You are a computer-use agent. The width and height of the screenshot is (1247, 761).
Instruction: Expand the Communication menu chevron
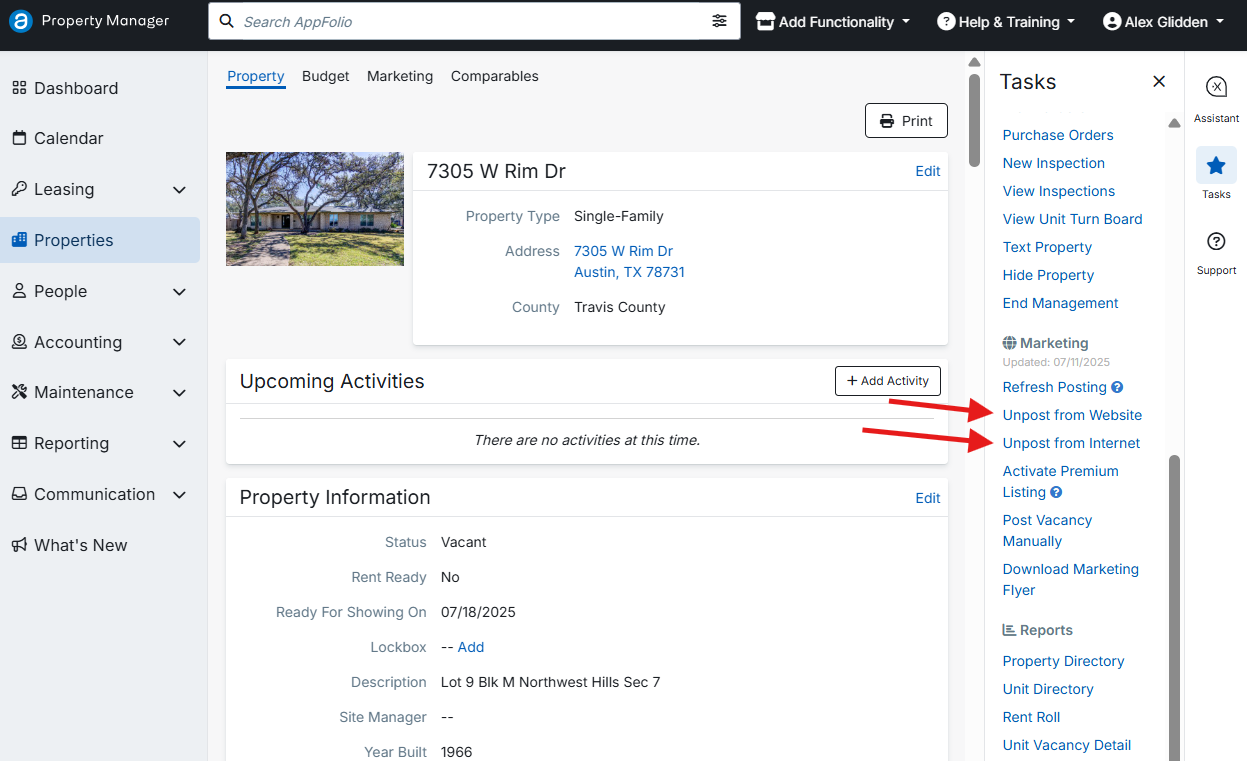tap(180, 495)
